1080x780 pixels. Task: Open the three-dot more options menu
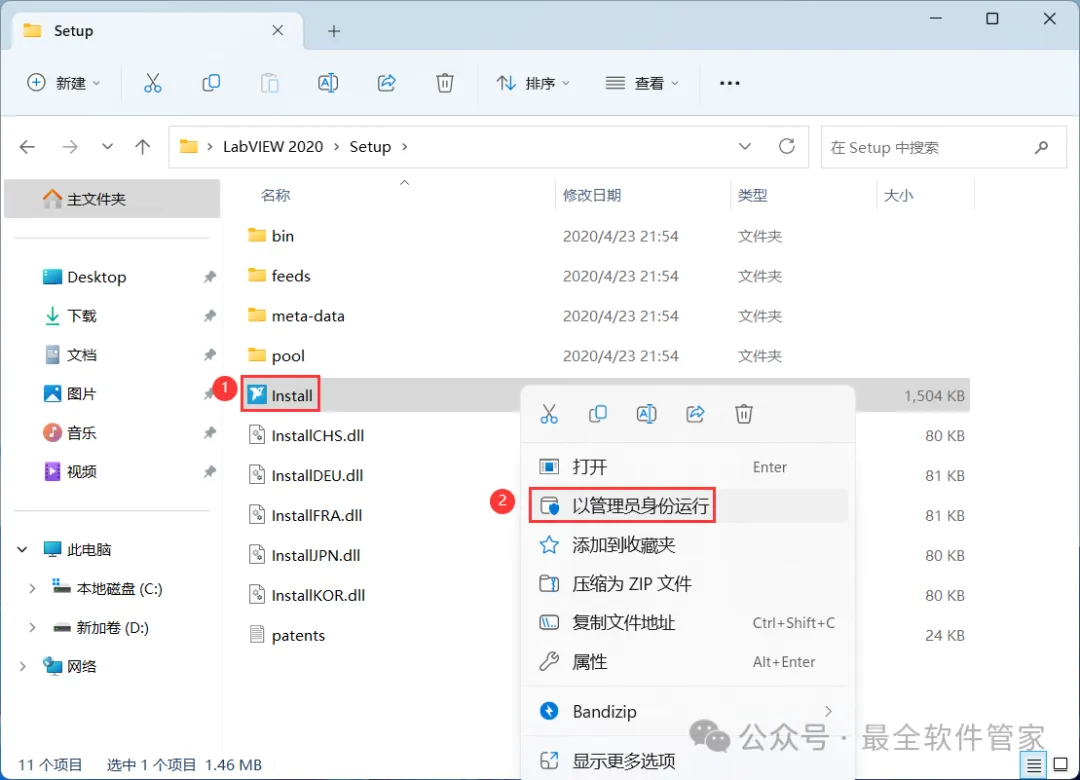[729, 83]
